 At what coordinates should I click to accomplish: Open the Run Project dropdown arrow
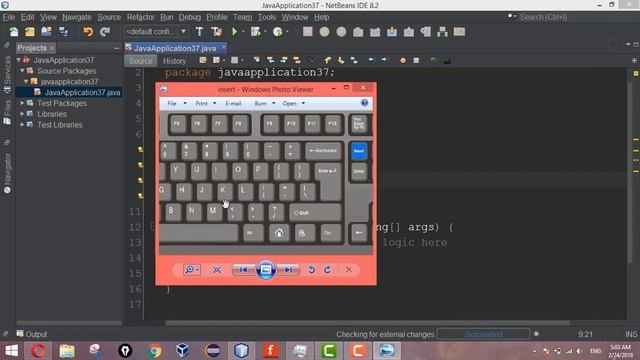243,32
